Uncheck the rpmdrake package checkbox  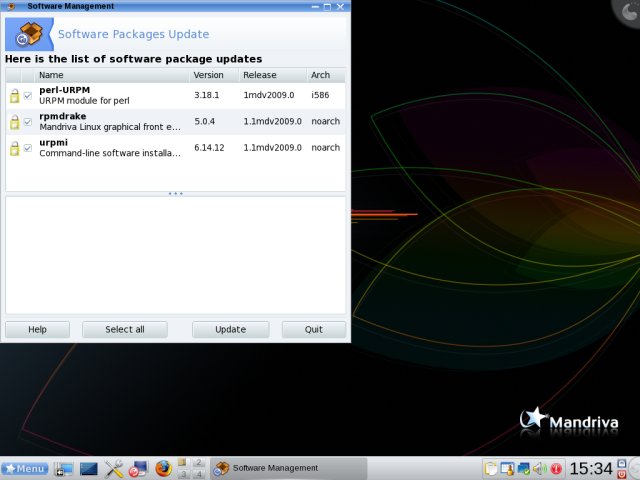point(28,122)
